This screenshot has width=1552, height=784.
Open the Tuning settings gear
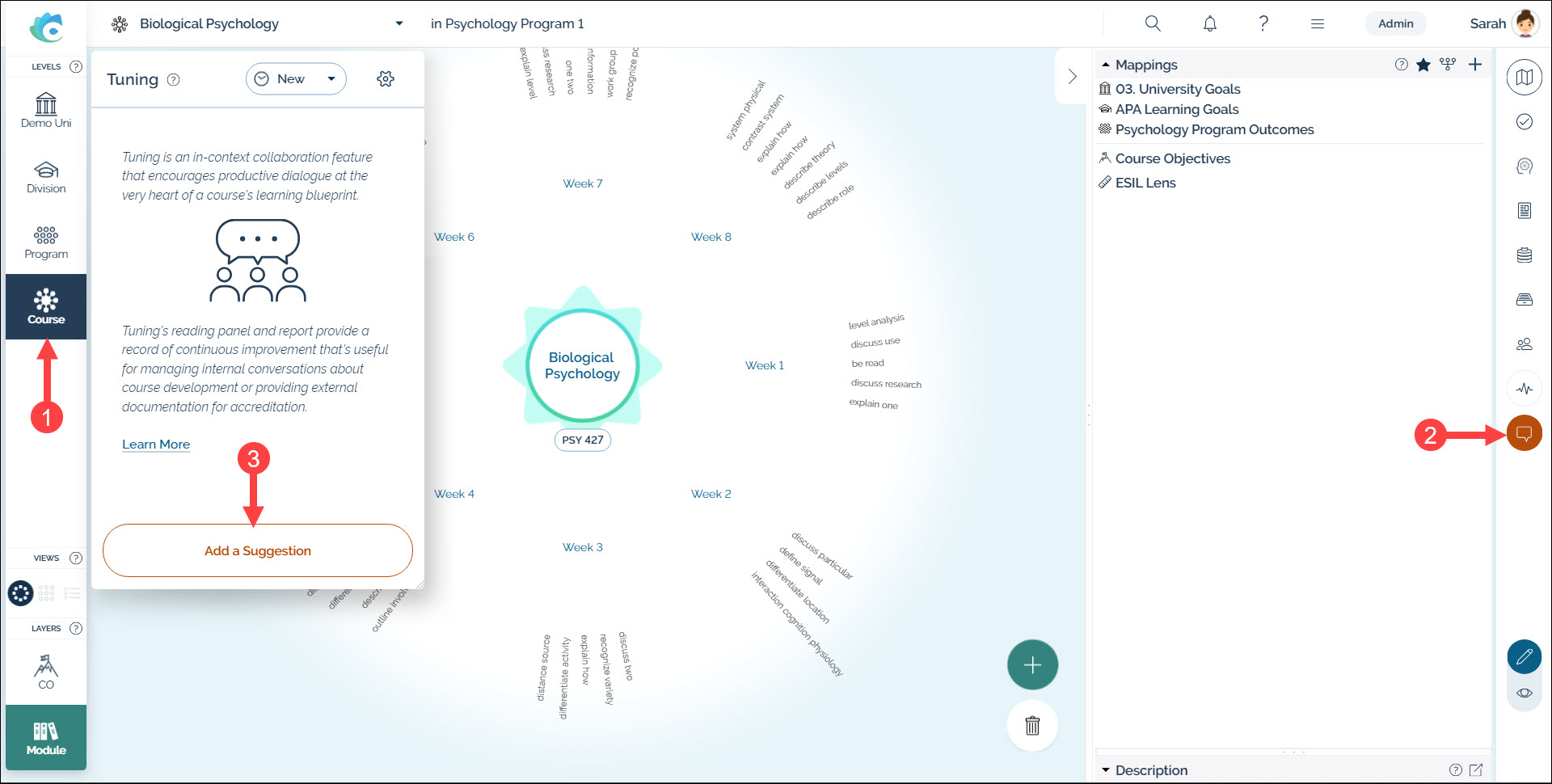386,78
